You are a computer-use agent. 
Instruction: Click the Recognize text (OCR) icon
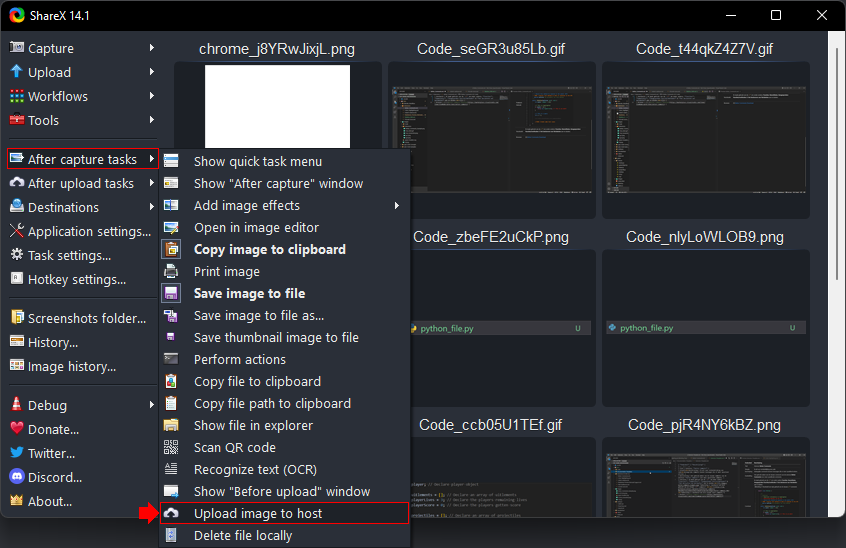coord(171,469)
